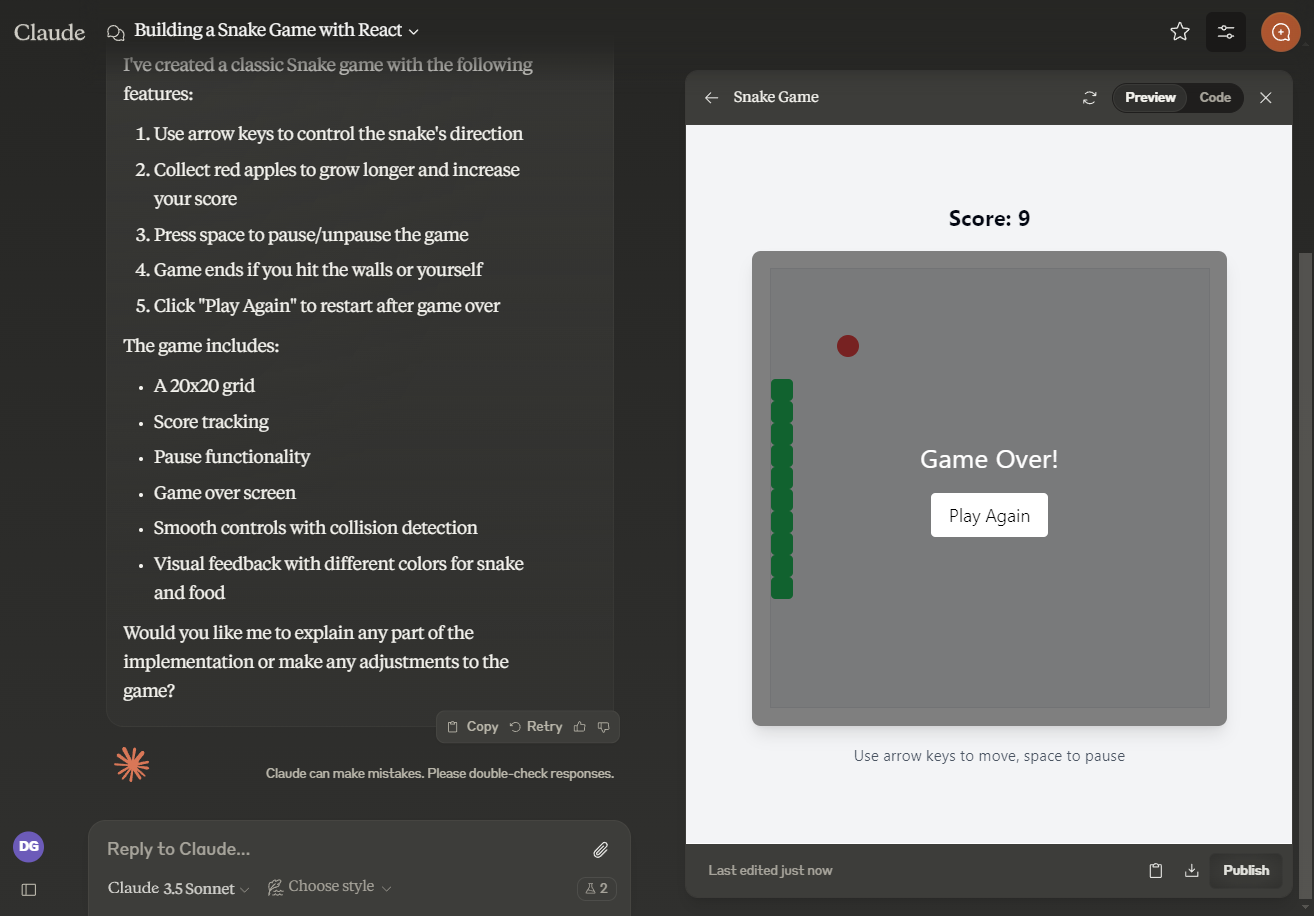Toggle the sidebar panel icon
This screenshot has height=916, width=1314.
coord(29,889)
